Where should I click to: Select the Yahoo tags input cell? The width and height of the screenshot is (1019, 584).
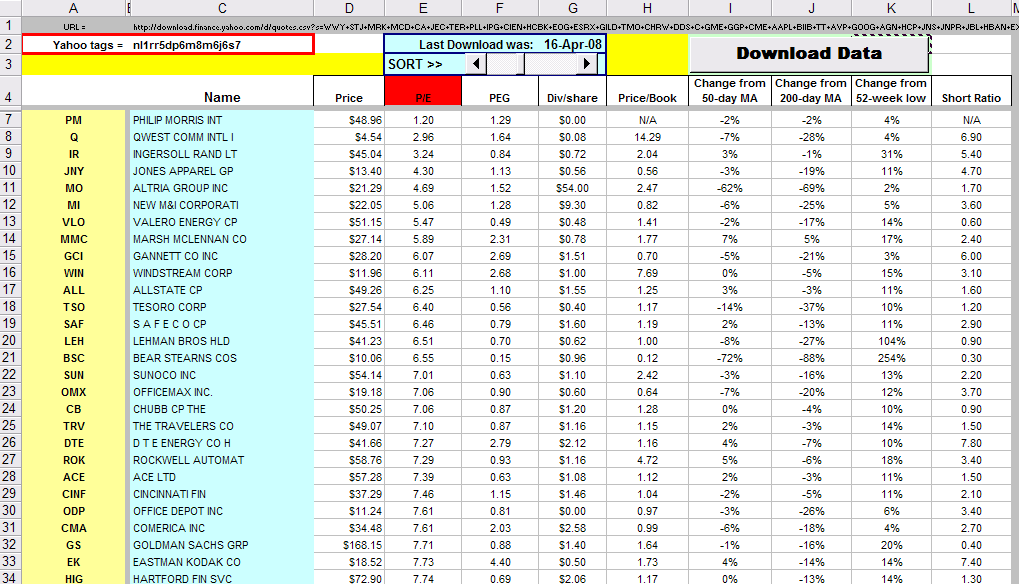(168, 45)
